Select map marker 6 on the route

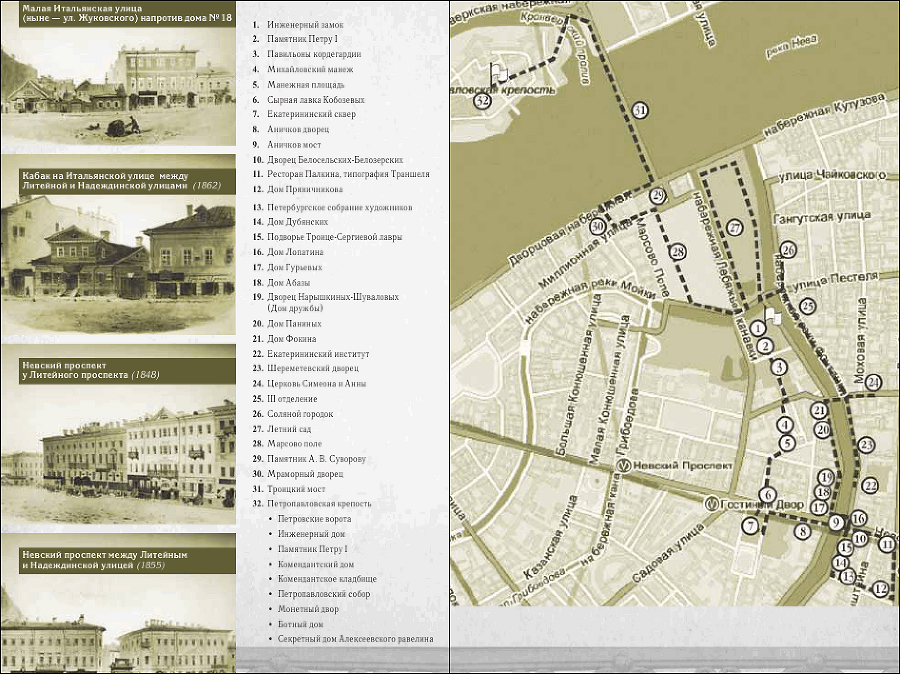(x=767, y=495)
